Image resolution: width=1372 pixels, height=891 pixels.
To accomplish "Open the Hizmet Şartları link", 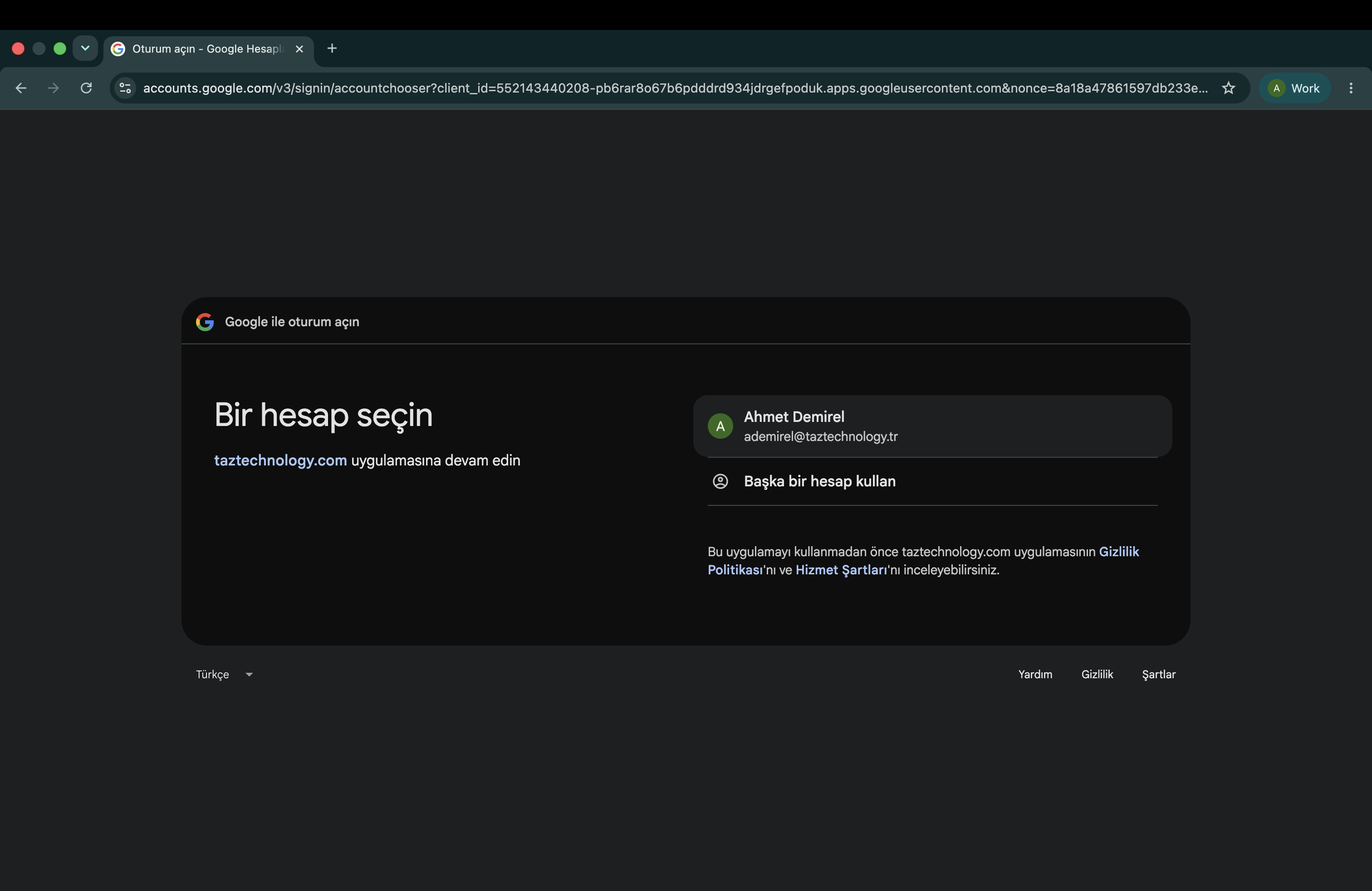I will pos(841,569).
